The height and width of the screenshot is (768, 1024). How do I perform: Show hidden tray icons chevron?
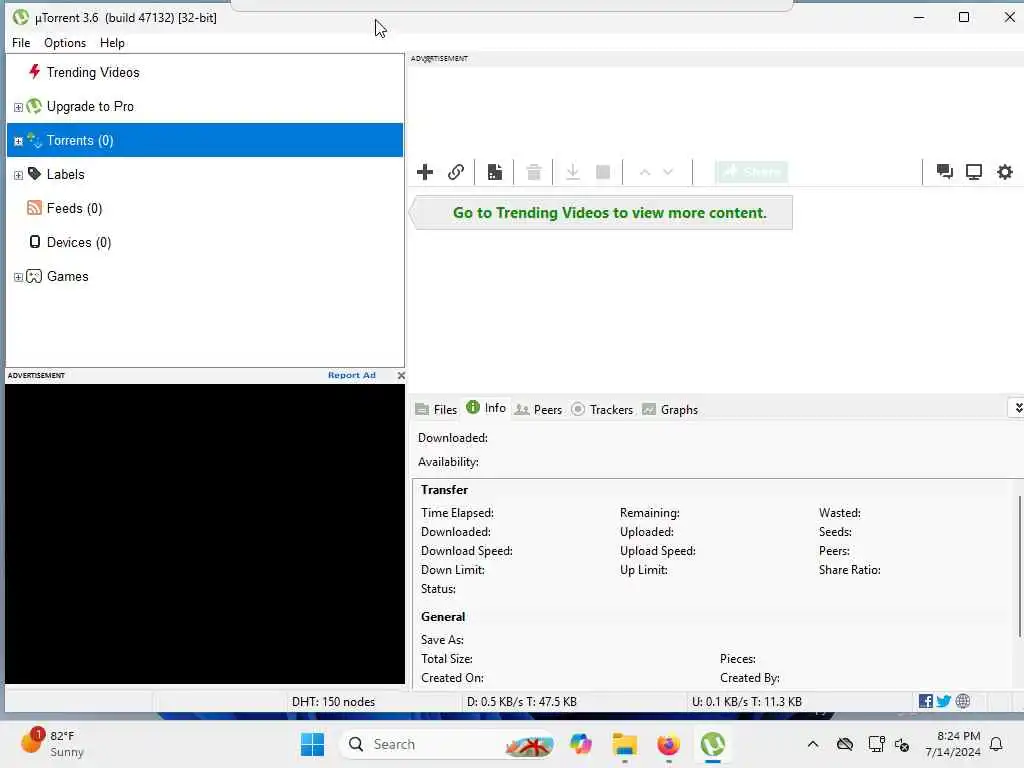click(x=812, y=744)
